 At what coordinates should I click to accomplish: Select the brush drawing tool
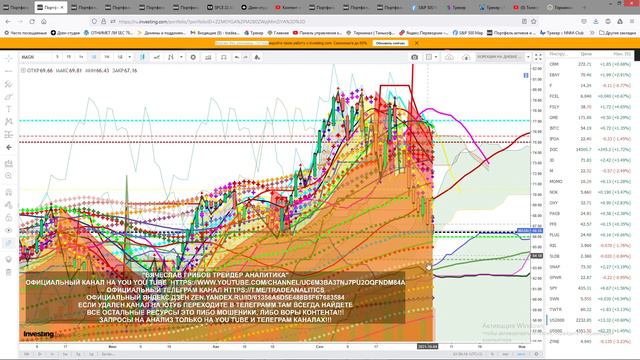pos(9,97)
